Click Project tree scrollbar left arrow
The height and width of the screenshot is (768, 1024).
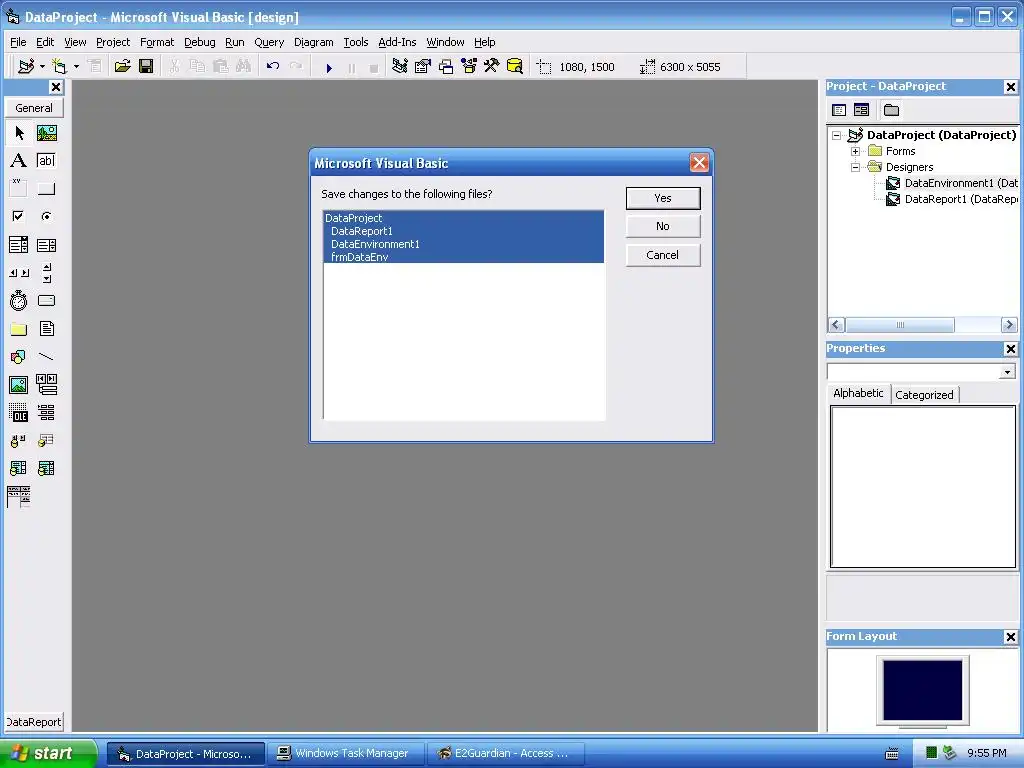836,325
